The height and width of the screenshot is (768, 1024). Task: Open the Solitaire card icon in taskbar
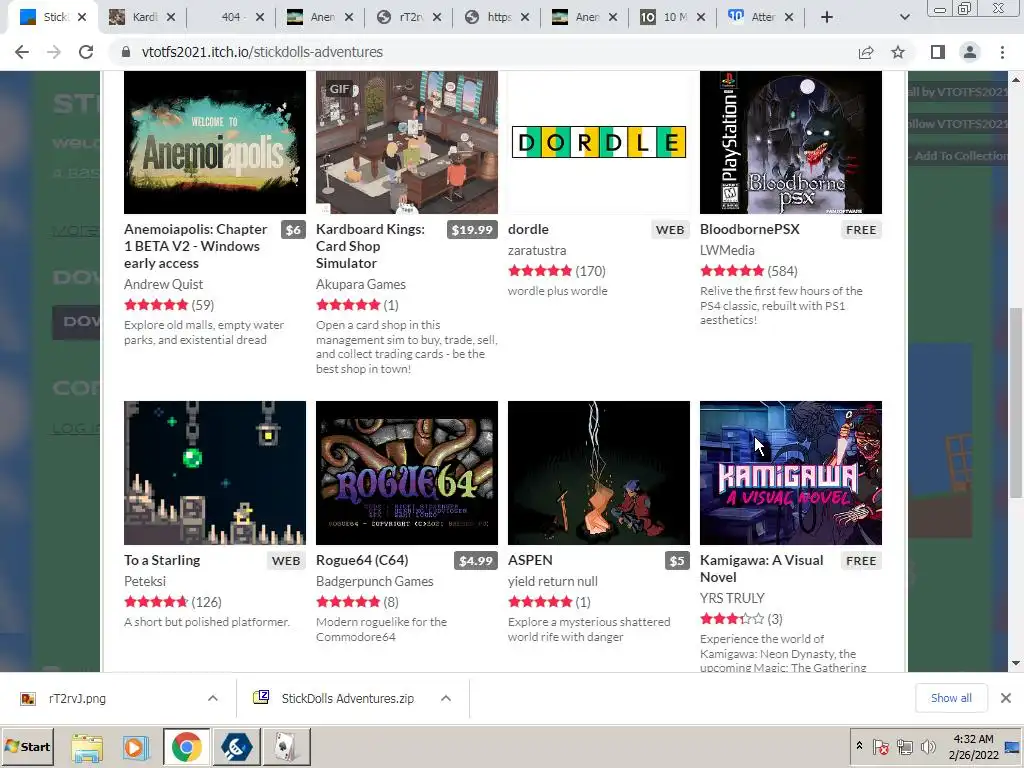pos(286,747)
